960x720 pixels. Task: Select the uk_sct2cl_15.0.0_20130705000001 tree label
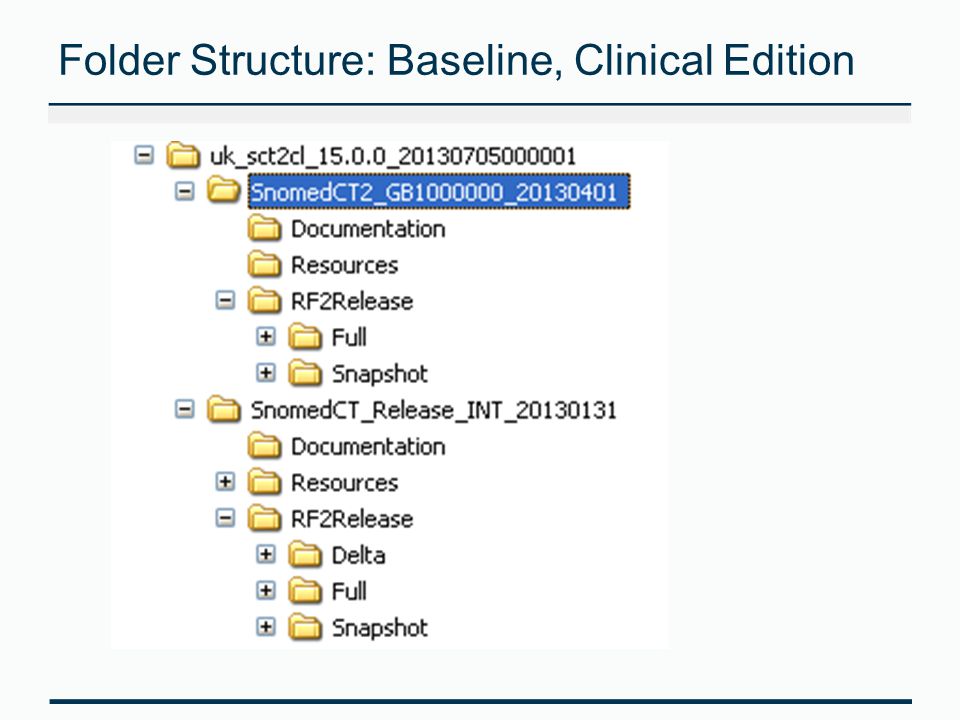[x=392, y=156]
